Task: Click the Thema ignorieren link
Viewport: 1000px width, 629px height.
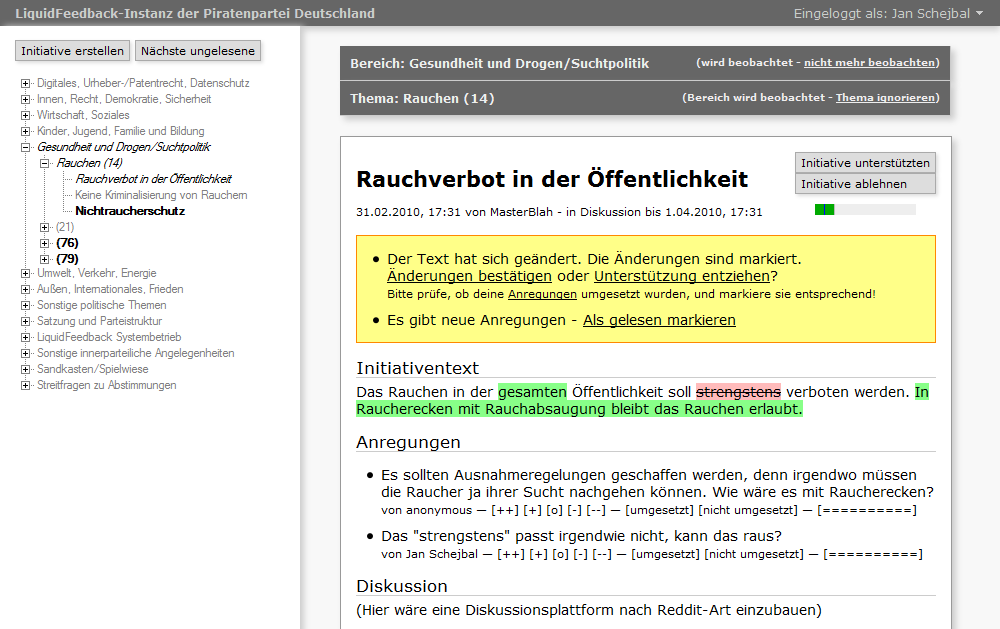Action: click(x=885, y=98)
